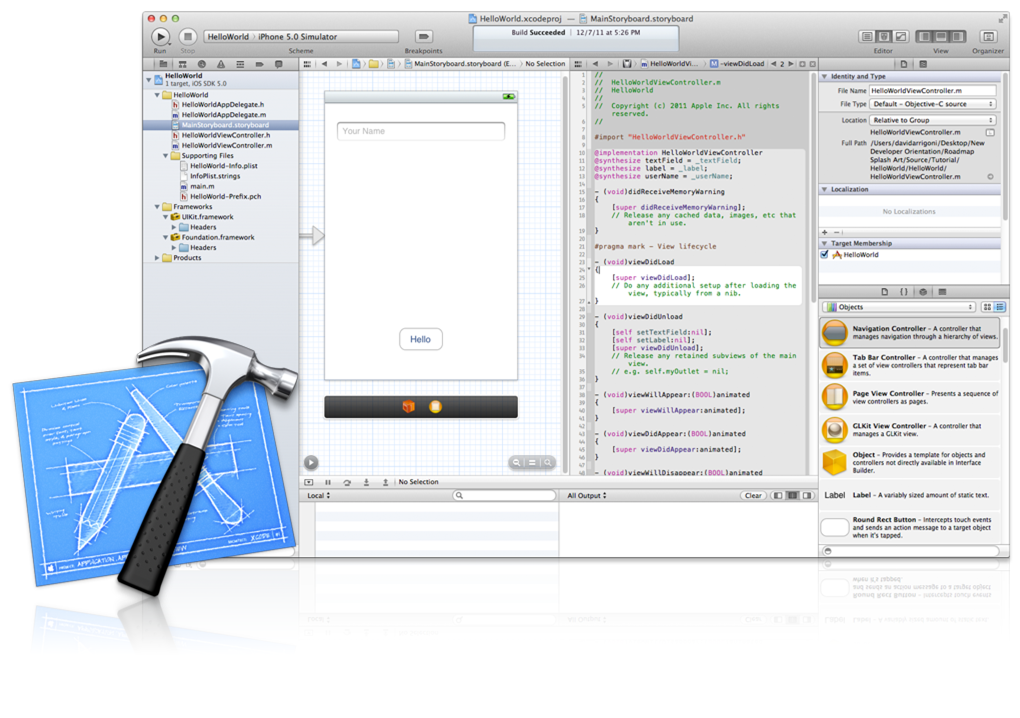1020x718 pixels.
Task: Hide the utilities panel
Action: (960, 37)
